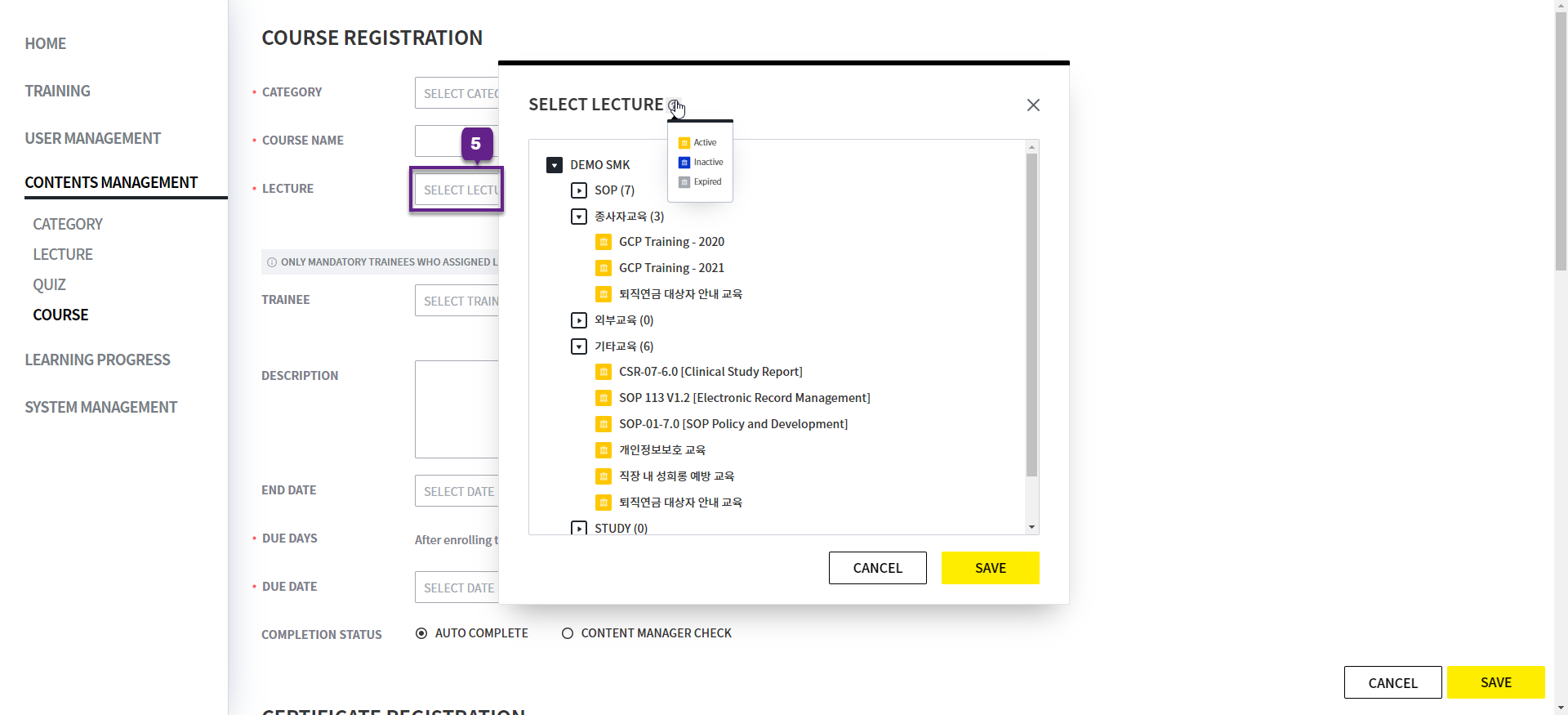Click the CSR-07-6.0 Clinical Study Report icon
The height and width of the screenshot is (715, 1568).
pos(604,372)
